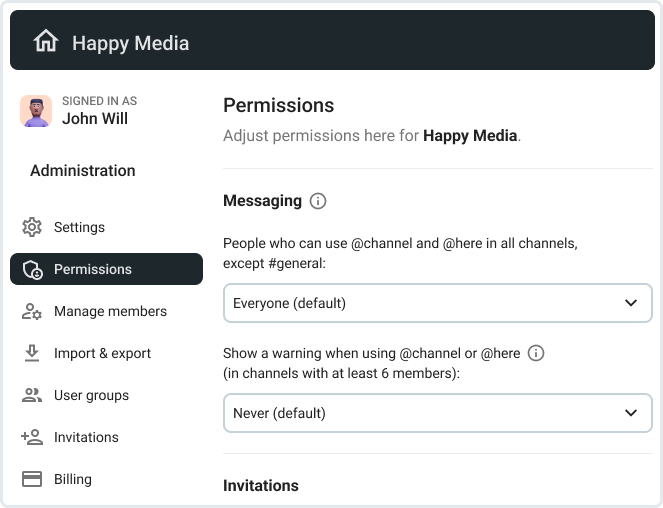
Task: Open the User groups section
Action: 91,395
